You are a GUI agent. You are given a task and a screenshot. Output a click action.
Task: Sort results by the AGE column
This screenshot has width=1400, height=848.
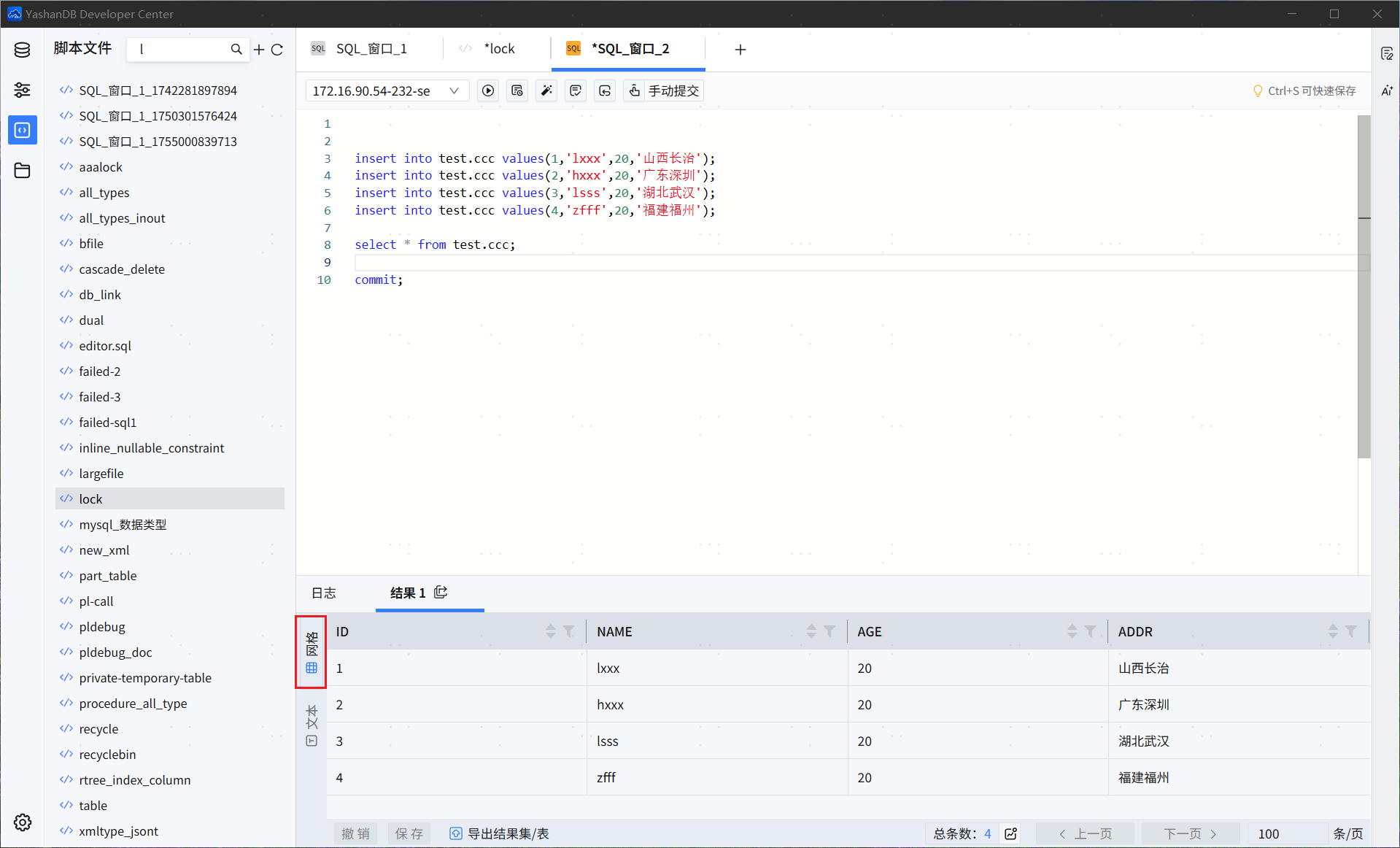point(1072,631)
